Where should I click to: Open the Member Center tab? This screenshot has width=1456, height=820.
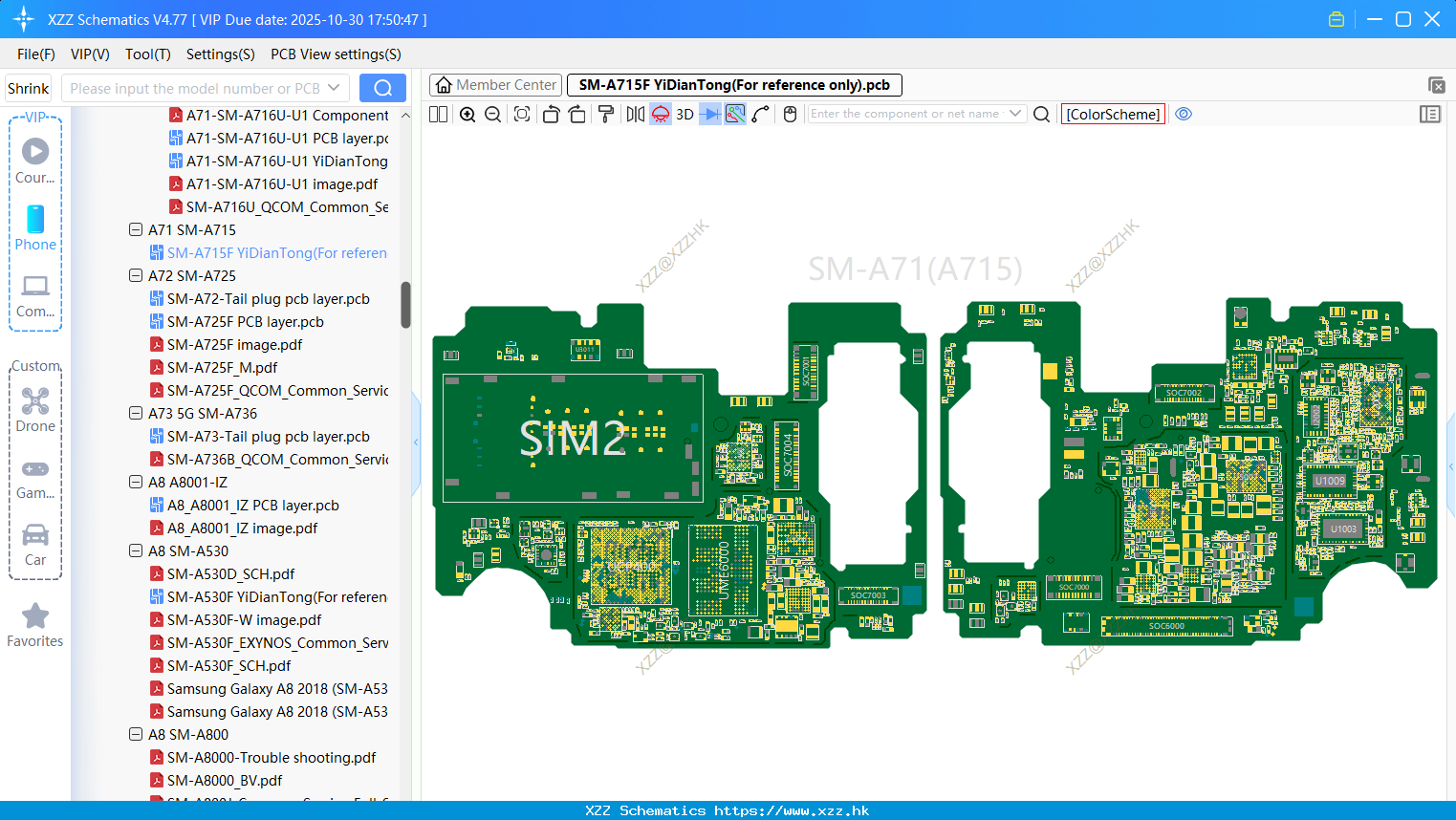pyautogui.click(x=496, y=85)
